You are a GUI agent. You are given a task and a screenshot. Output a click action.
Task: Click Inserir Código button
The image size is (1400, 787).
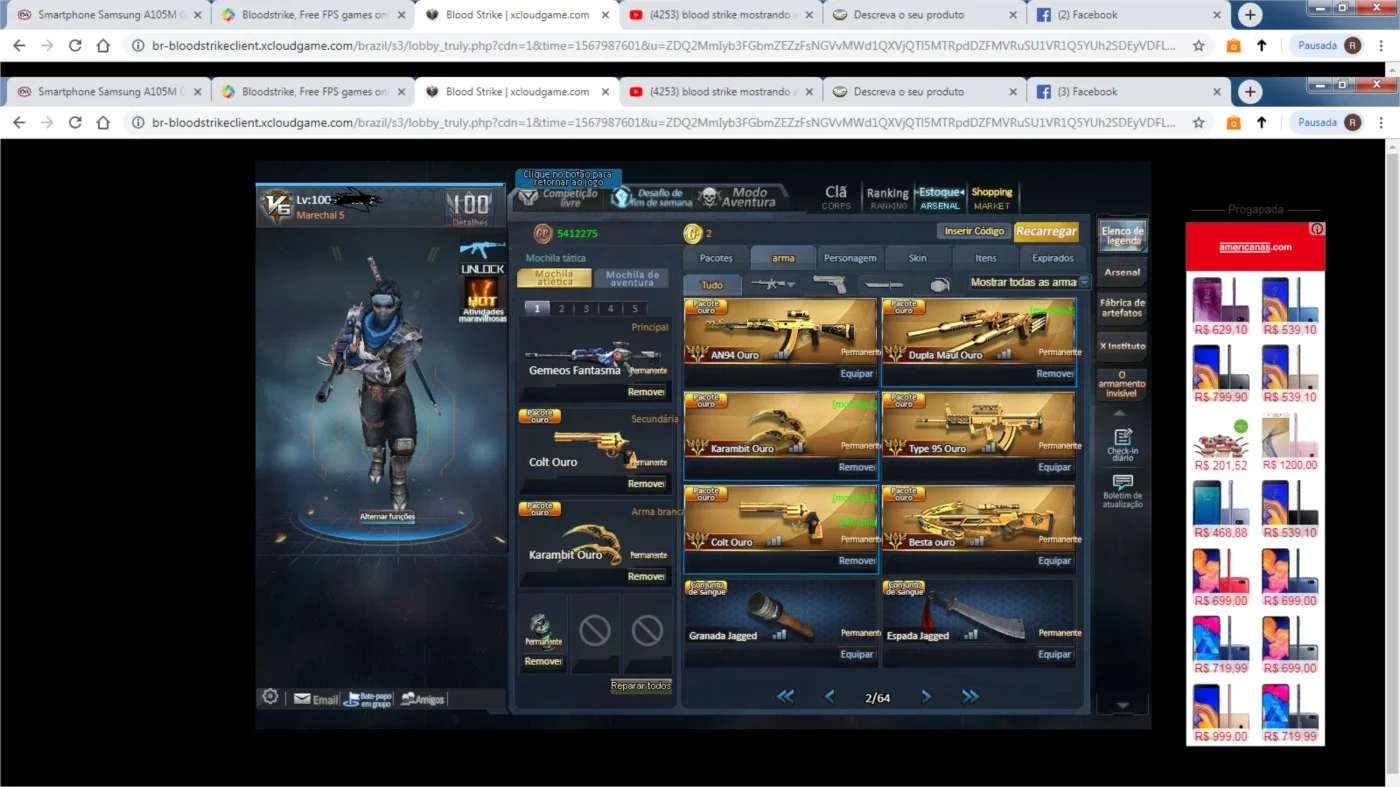click(974, 231)
